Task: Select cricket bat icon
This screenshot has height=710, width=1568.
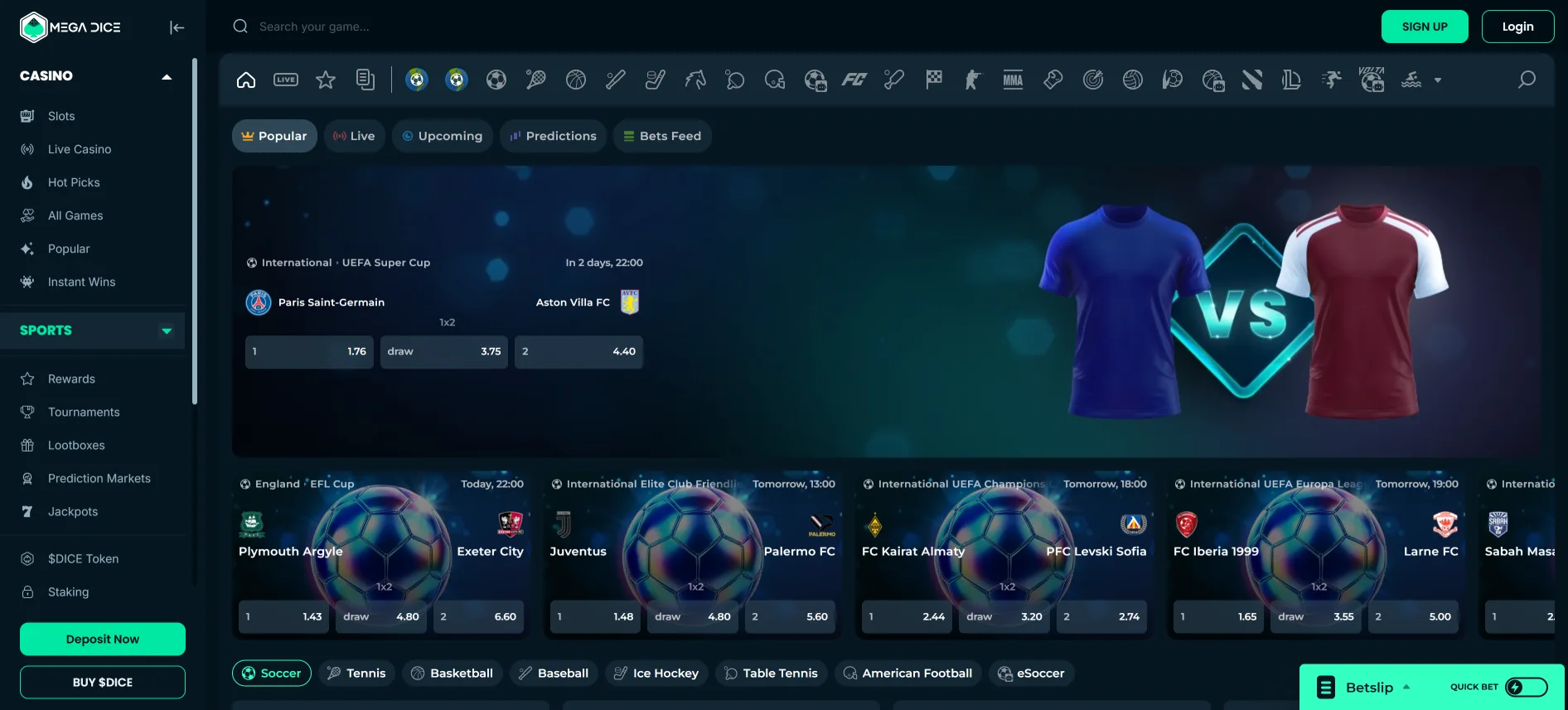Action: coord(894,80)
